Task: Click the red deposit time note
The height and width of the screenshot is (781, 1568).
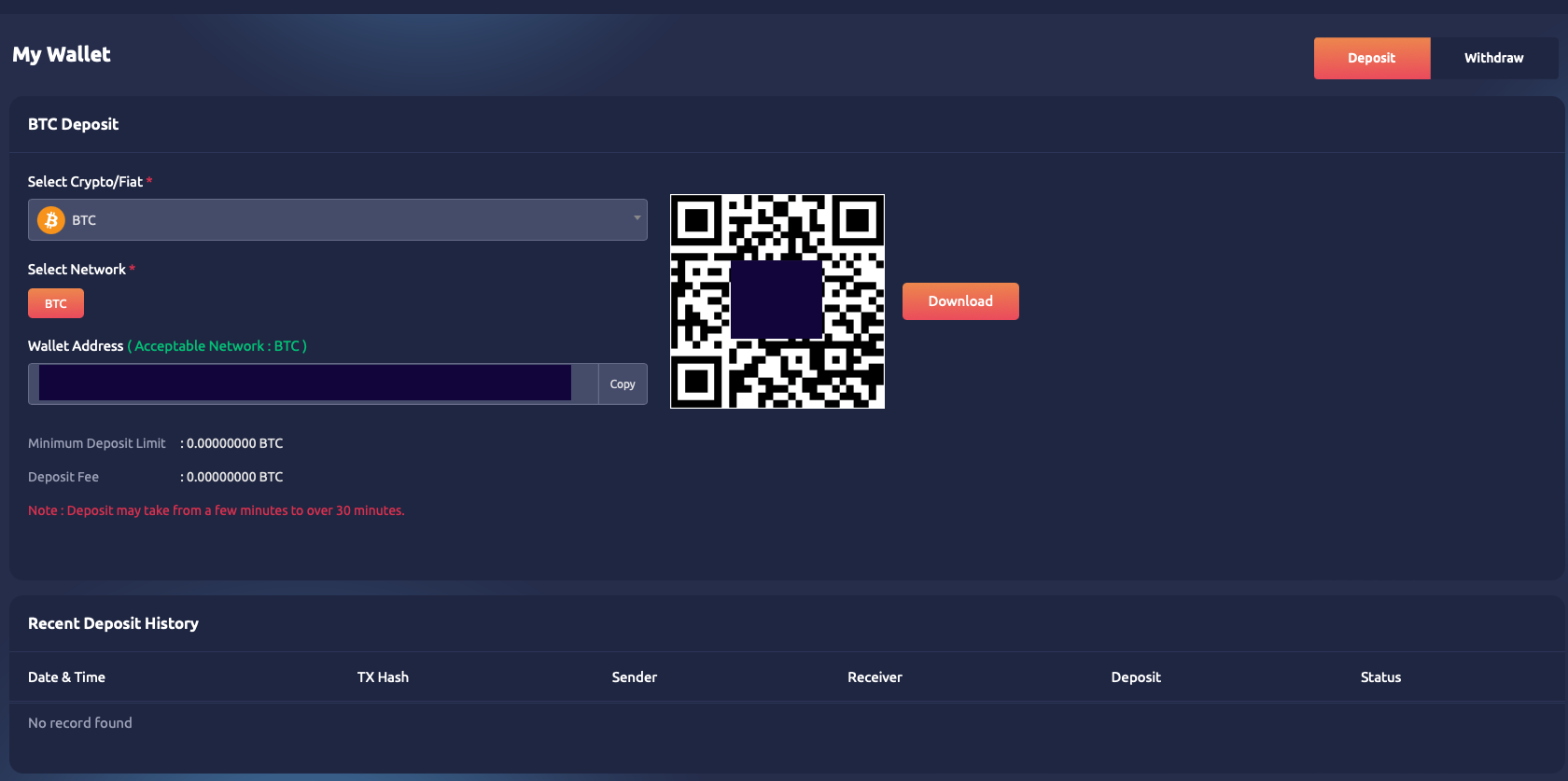Action: 217,510
